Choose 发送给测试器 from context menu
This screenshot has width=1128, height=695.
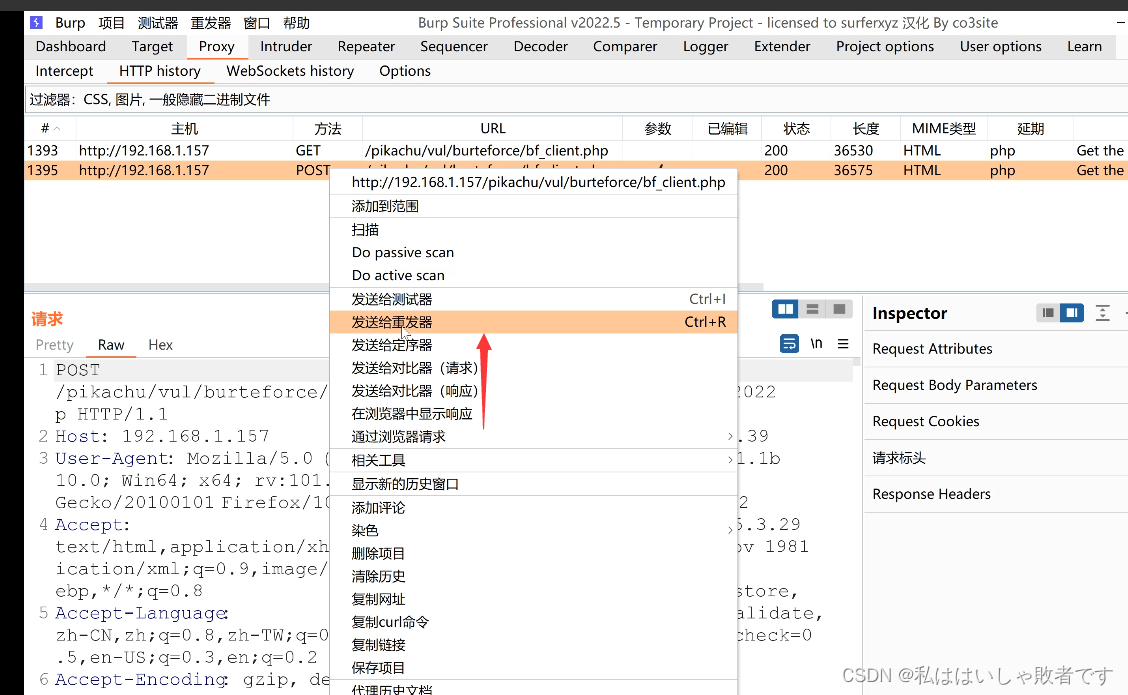click(533, 299)
